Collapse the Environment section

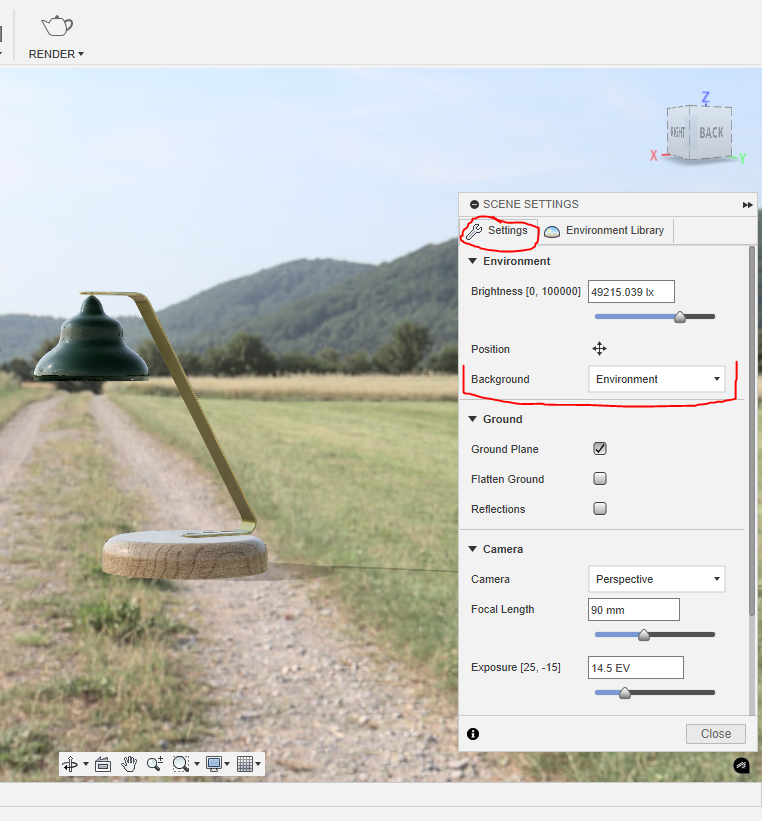pyautogui.click(x=472, y=261)
